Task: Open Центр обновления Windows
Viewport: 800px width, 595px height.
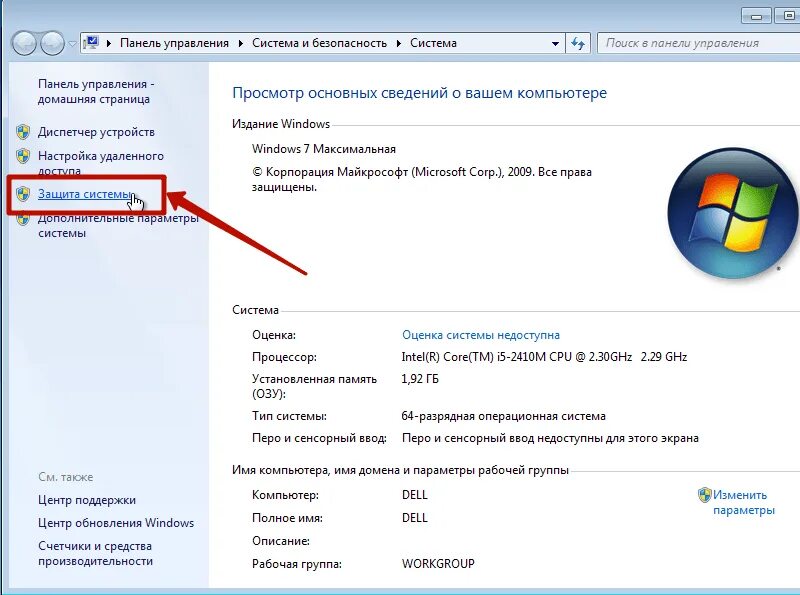Action: click(x=116, y=523)
